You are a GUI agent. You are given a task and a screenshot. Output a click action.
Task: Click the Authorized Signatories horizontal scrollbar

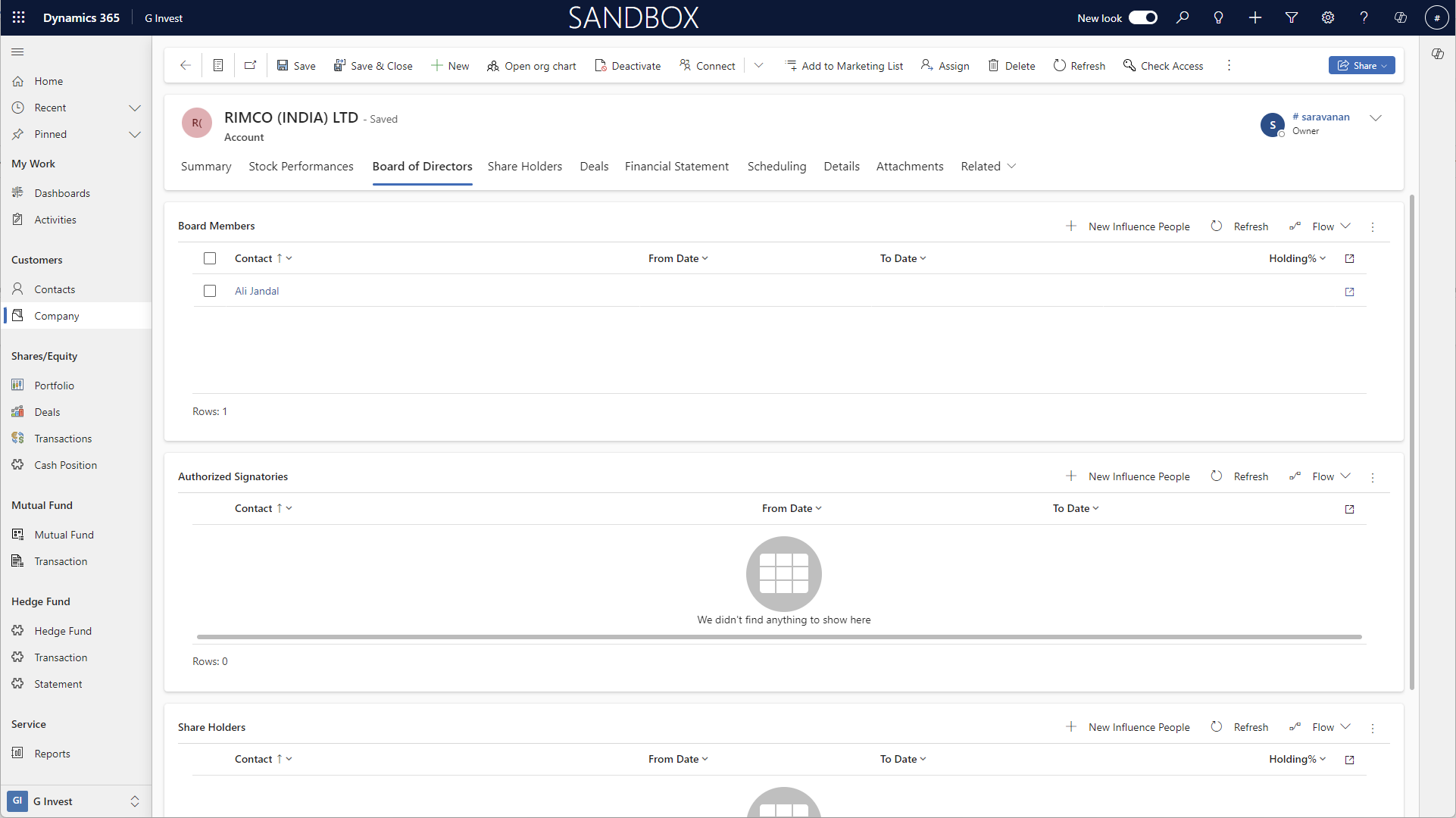tap(779, 637)
